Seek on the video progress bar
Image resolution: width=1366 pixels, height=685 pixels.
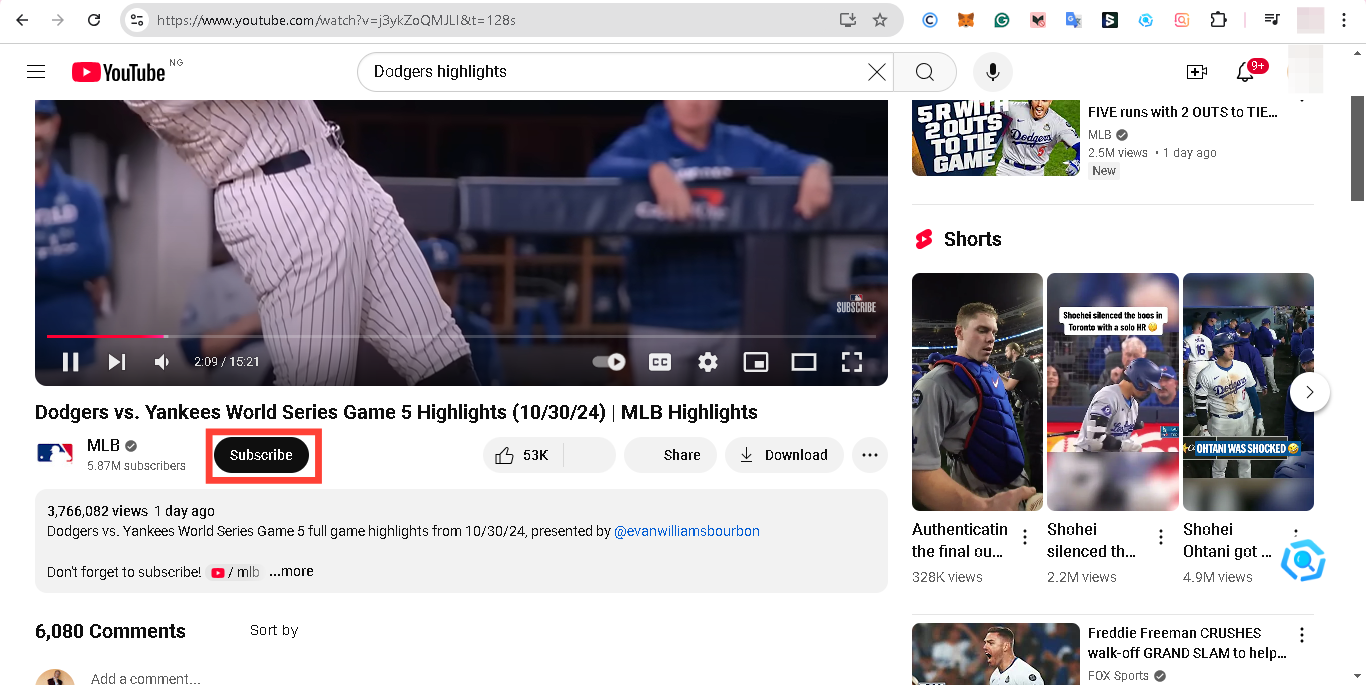[461, 336]
